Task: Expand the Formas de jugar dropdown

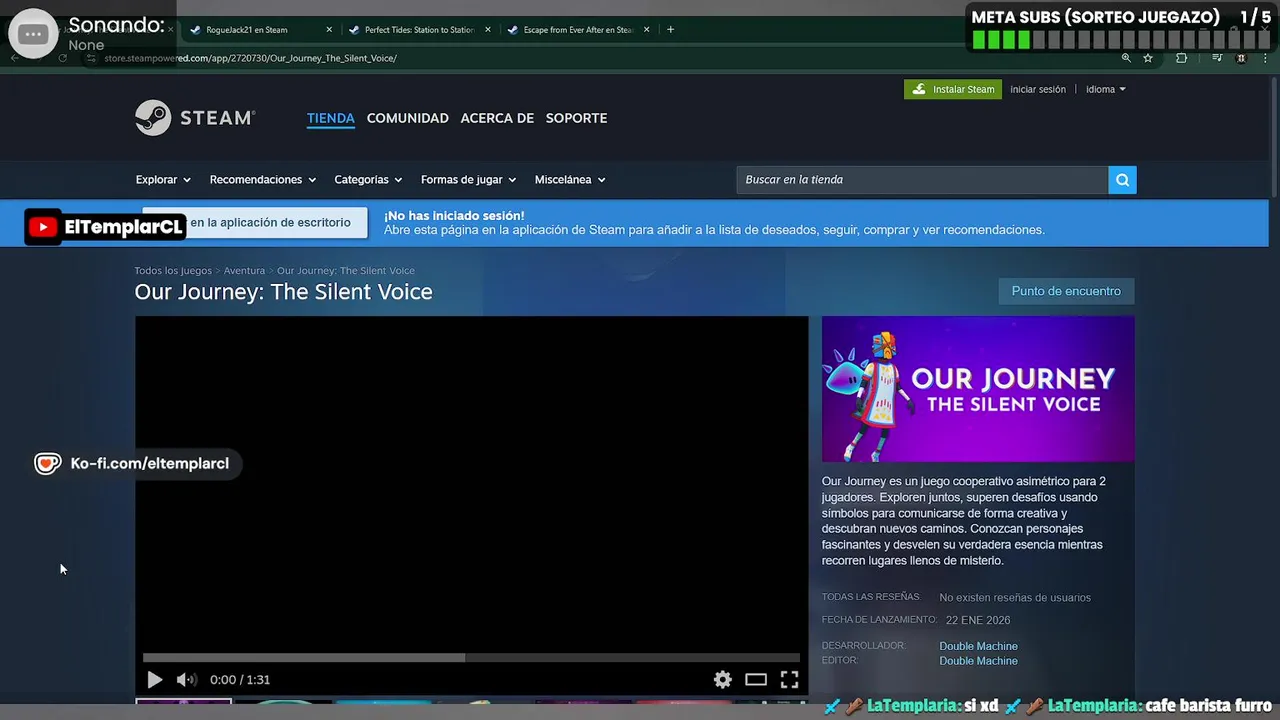Action: 469,180
